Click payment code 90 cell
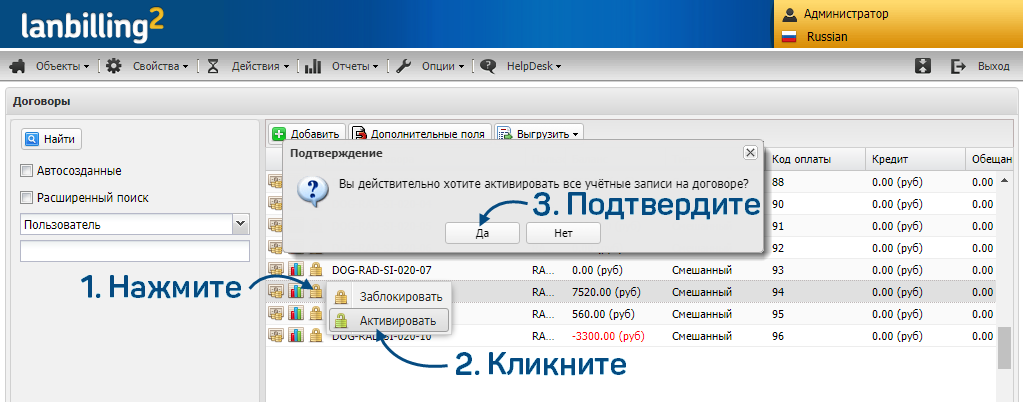Viewport: 1023px width, 402px height. point(778,204)
